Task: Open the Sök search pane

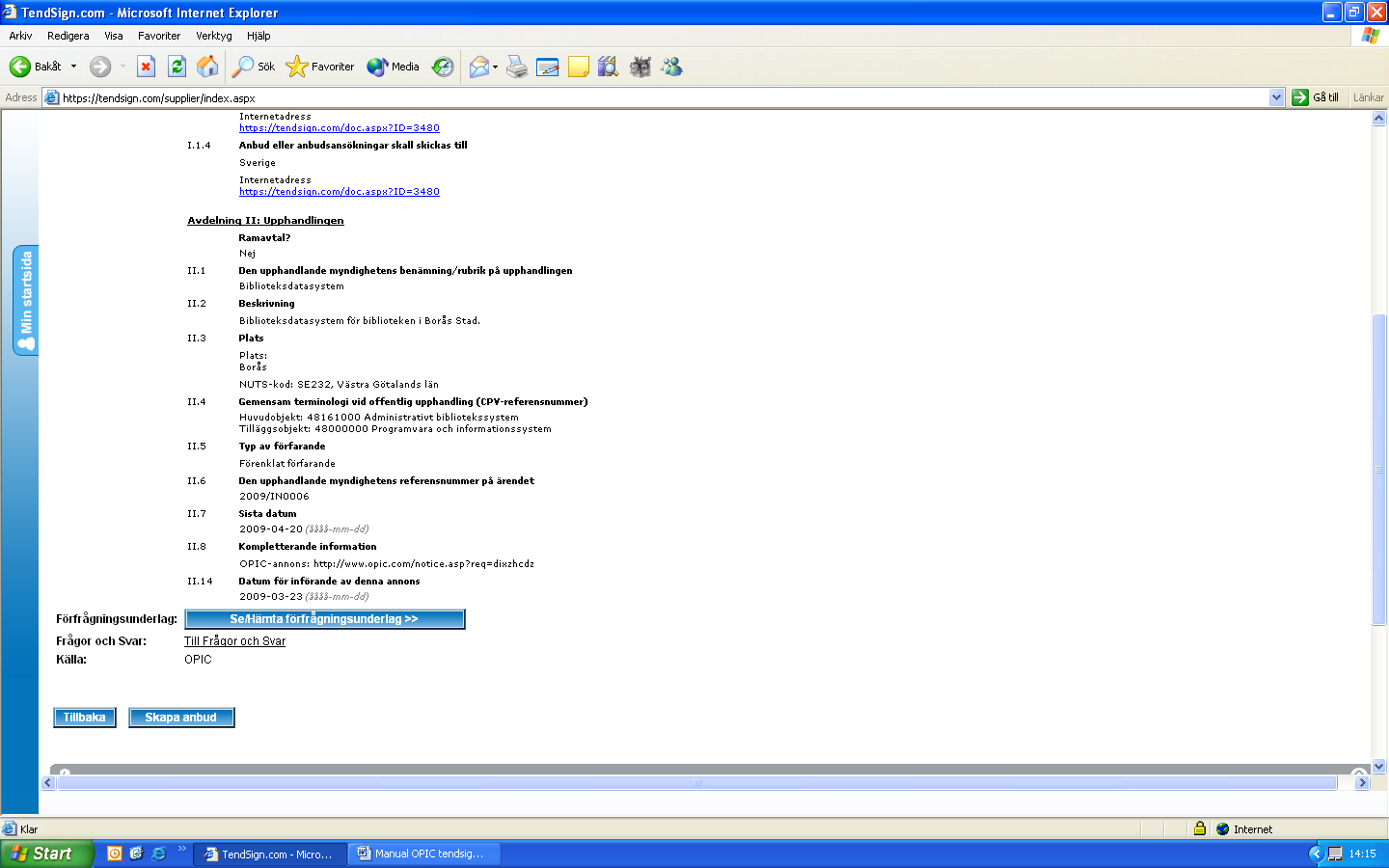Action: tap(254, 67)
